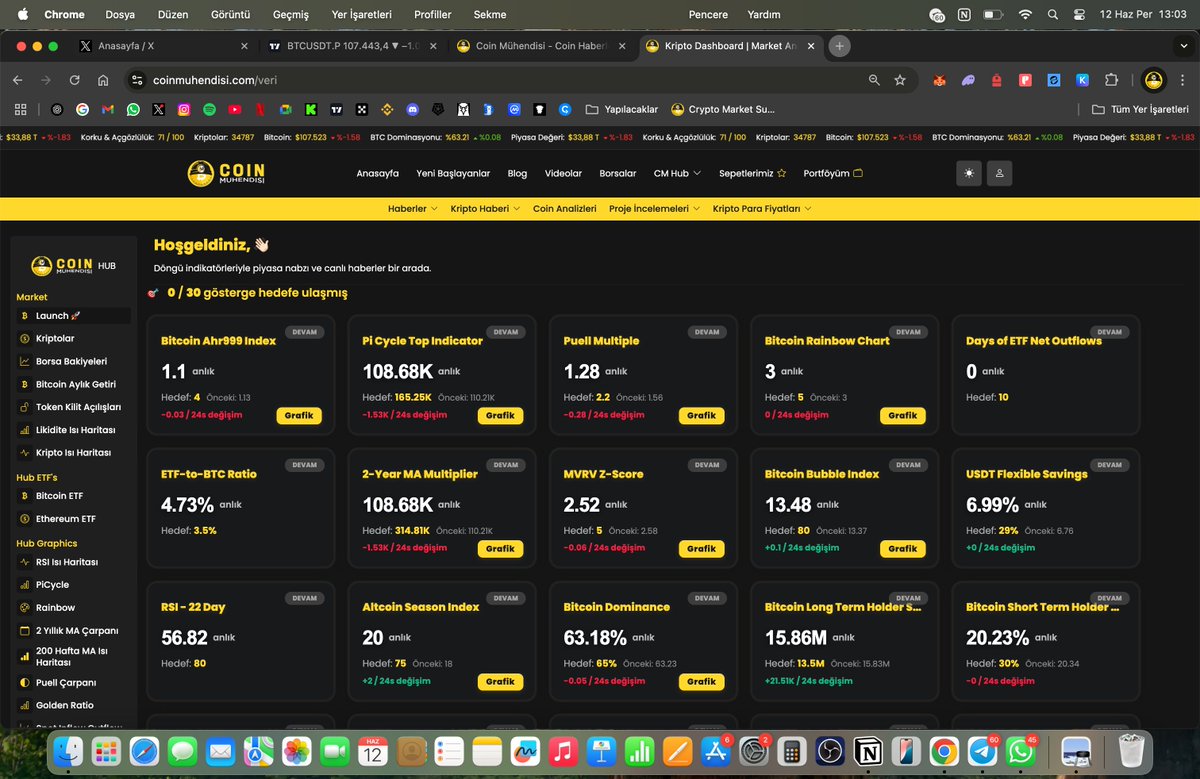Open Finder from the Dock
This screenshot has height=779, width=1200.
click(x=68, y=751)
